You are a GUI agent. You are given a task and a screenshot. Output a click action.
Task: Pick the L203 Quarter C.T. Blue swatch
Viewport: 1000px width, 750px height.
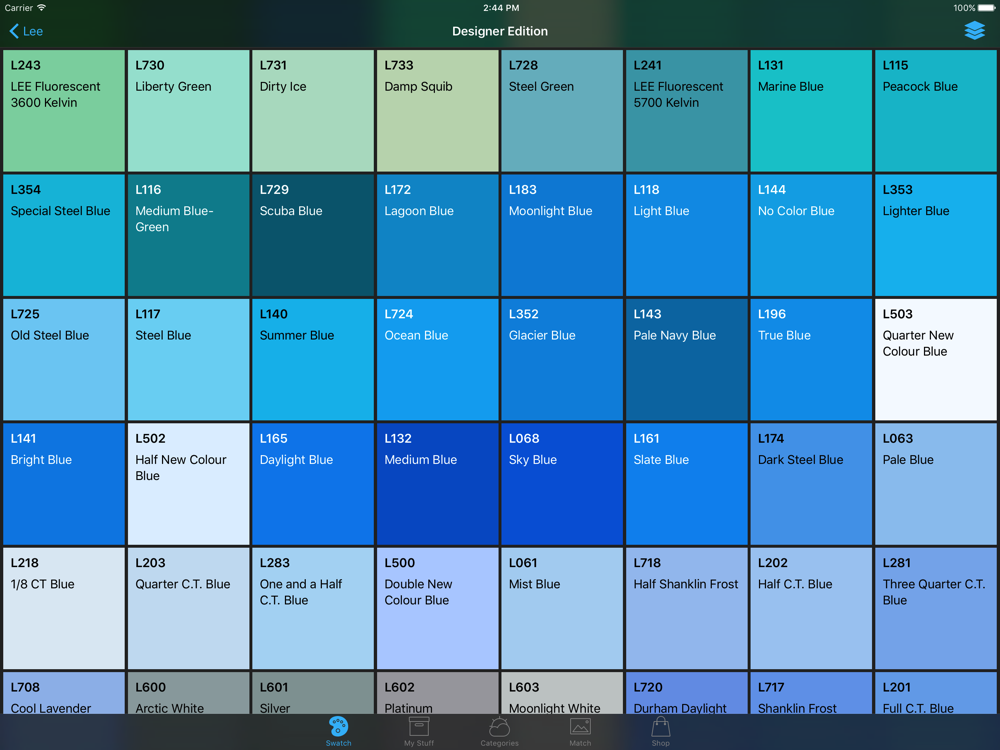[188, 608]
